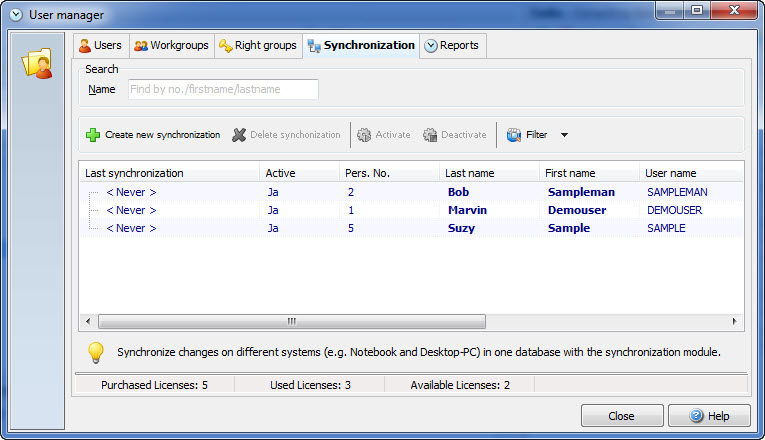Sort by Active column header

(300, 173)
